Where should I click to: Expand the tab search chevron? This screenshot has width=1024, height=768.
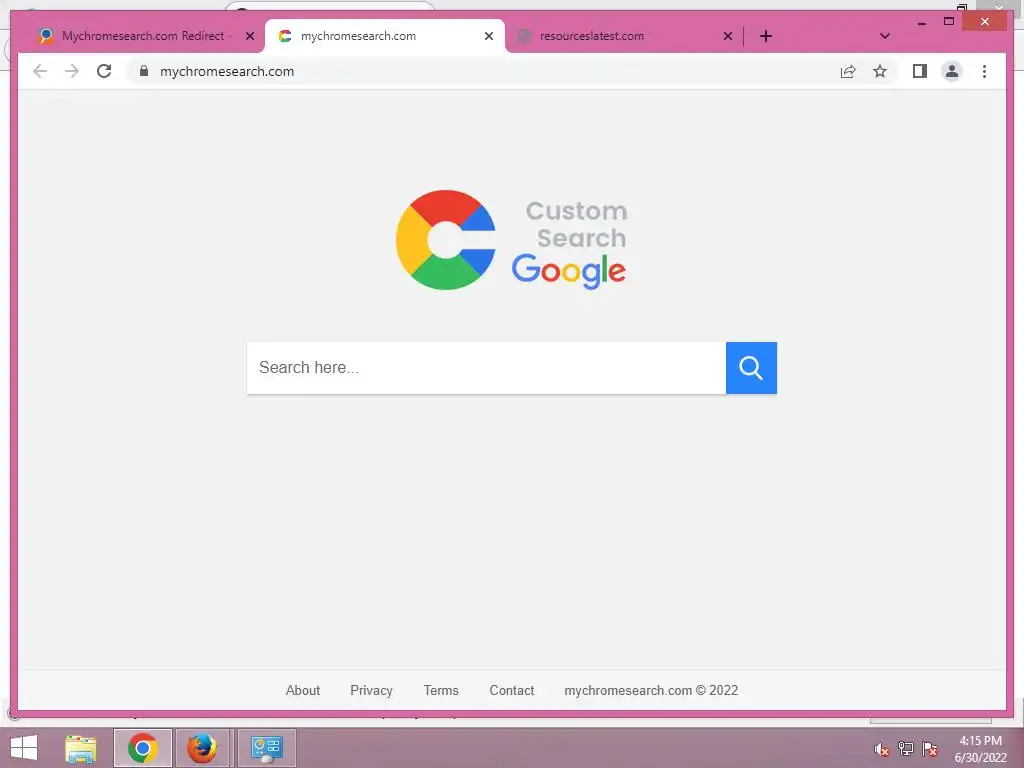click(885, 36)
